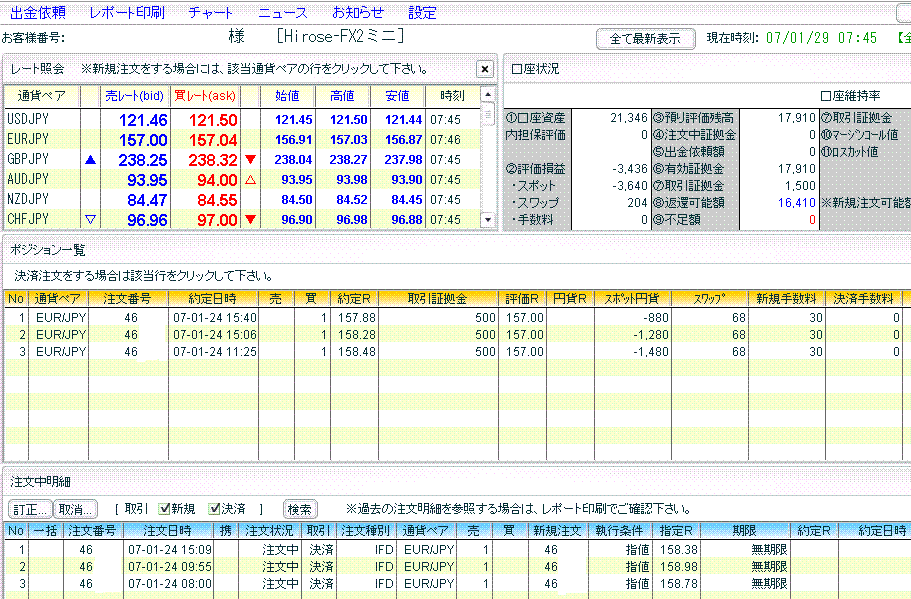Click order date 07-01-24 09:55

point(170,566)
